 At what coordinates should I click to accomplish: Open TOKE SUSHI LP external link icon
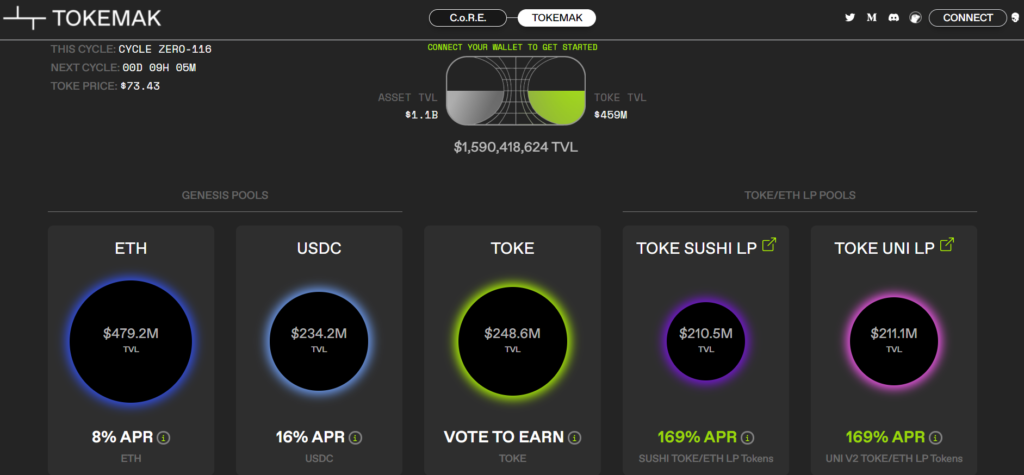pyautogui.click(x=770, y=246)
